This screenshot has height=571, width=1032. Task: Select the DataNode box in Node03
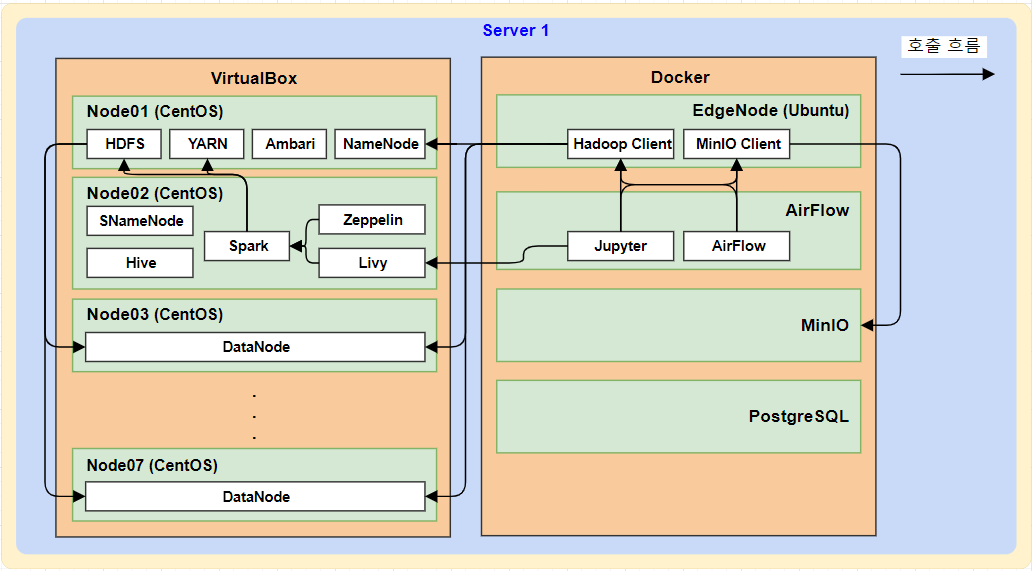click(255, 347)
